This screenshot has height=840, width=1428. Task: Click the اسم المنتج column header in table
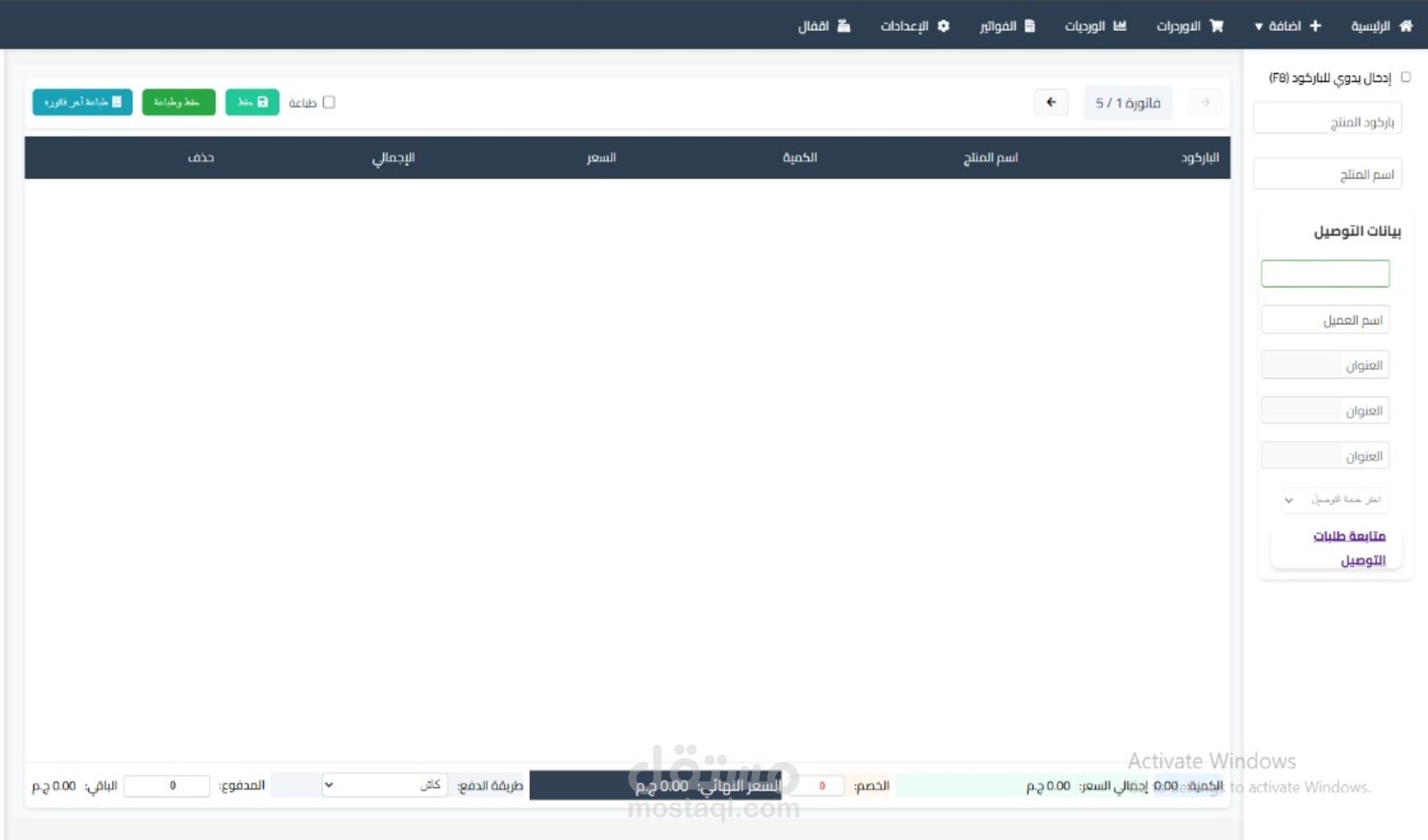coord(990,157)
